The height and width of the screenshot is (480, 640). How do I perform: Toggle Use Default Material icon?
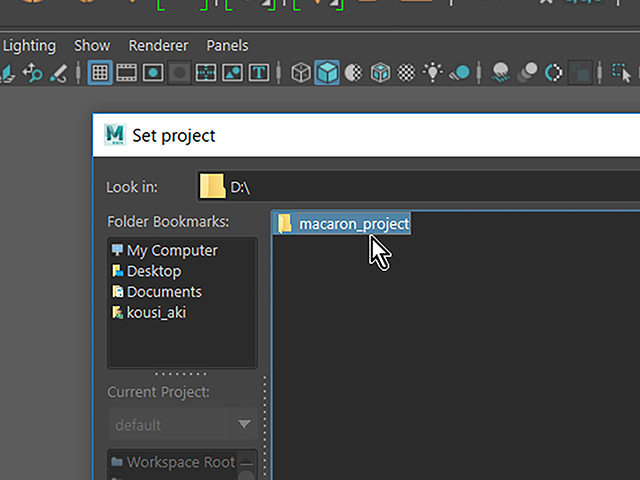[353, 73]
